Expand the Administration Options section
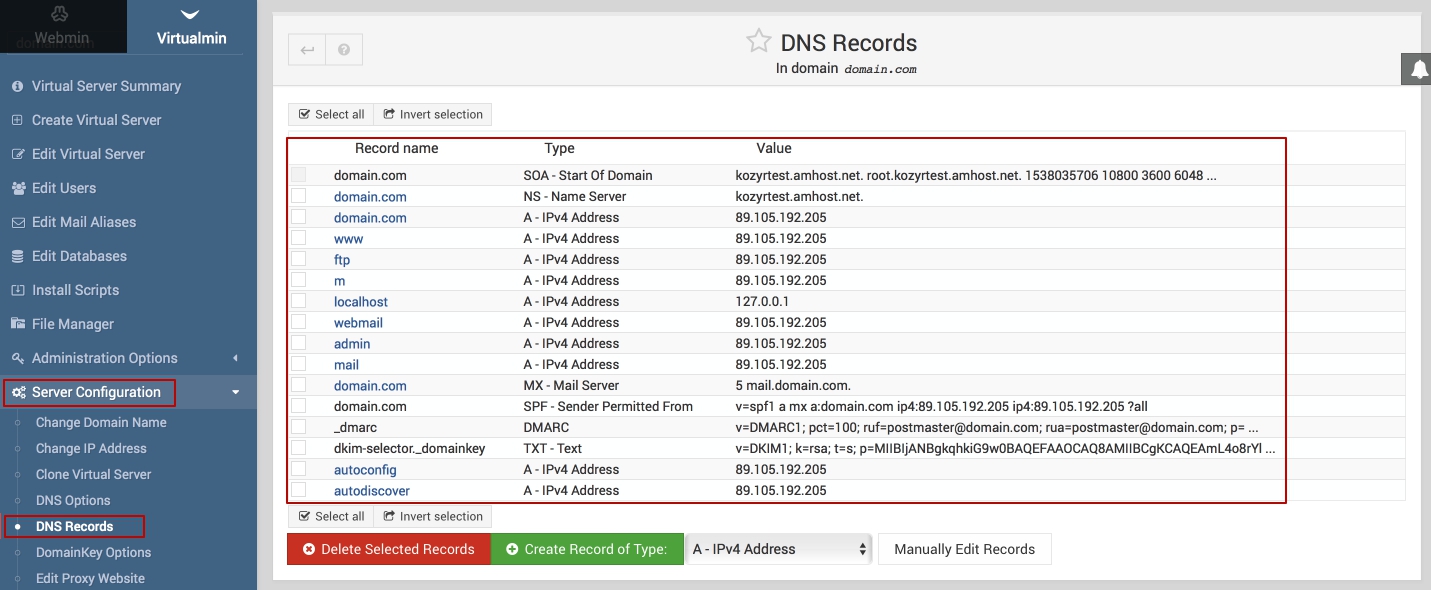This screenshot has height=590, width=1431. pyautogui.click(x=235, y=358)
